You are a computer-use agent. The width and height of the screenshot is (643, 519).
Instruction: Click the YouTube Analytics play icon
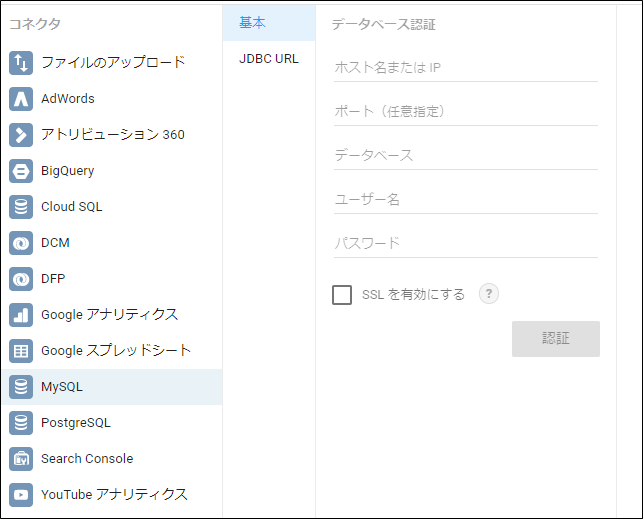(21, 495)
